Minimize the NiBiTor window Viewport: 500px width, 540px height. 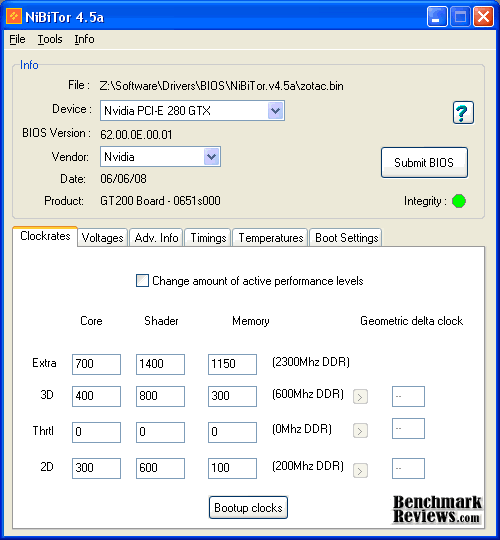click(x=437, y=17)
